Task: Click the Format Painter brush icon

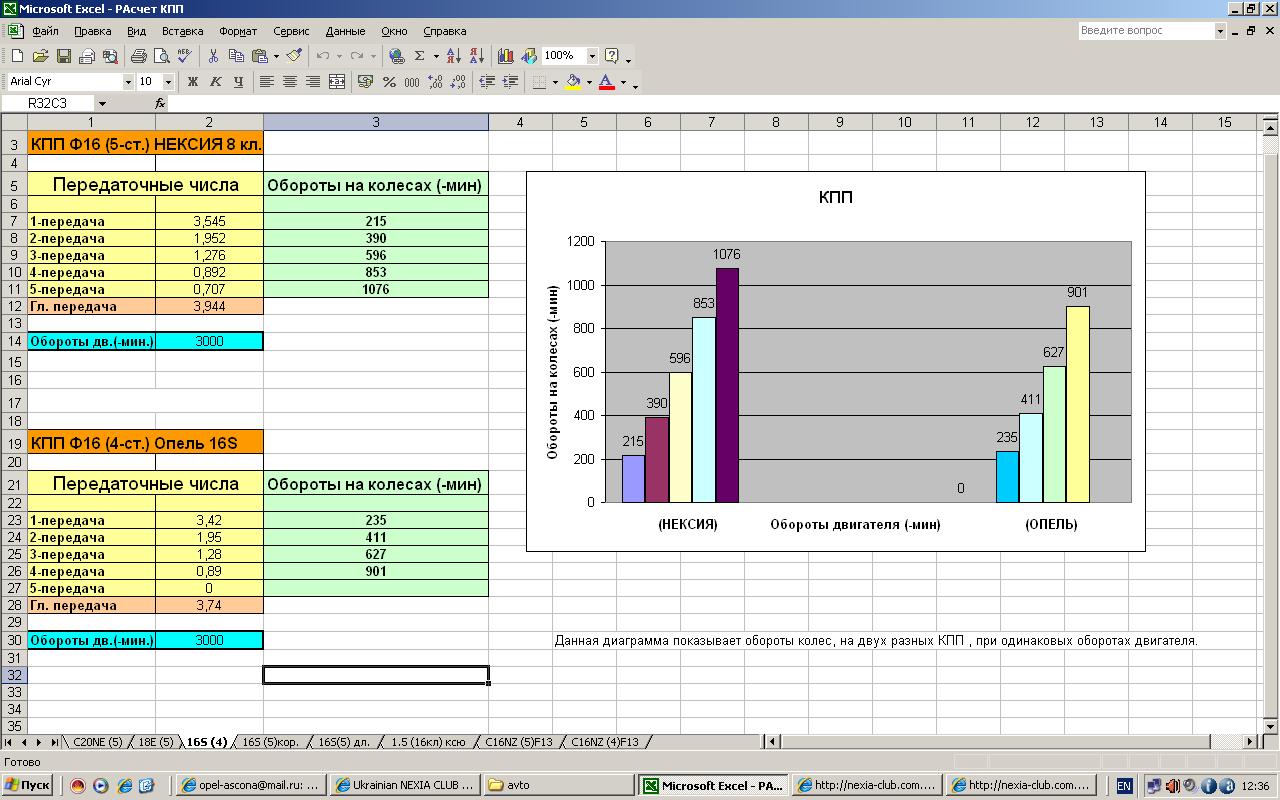Action: (294, 56)
